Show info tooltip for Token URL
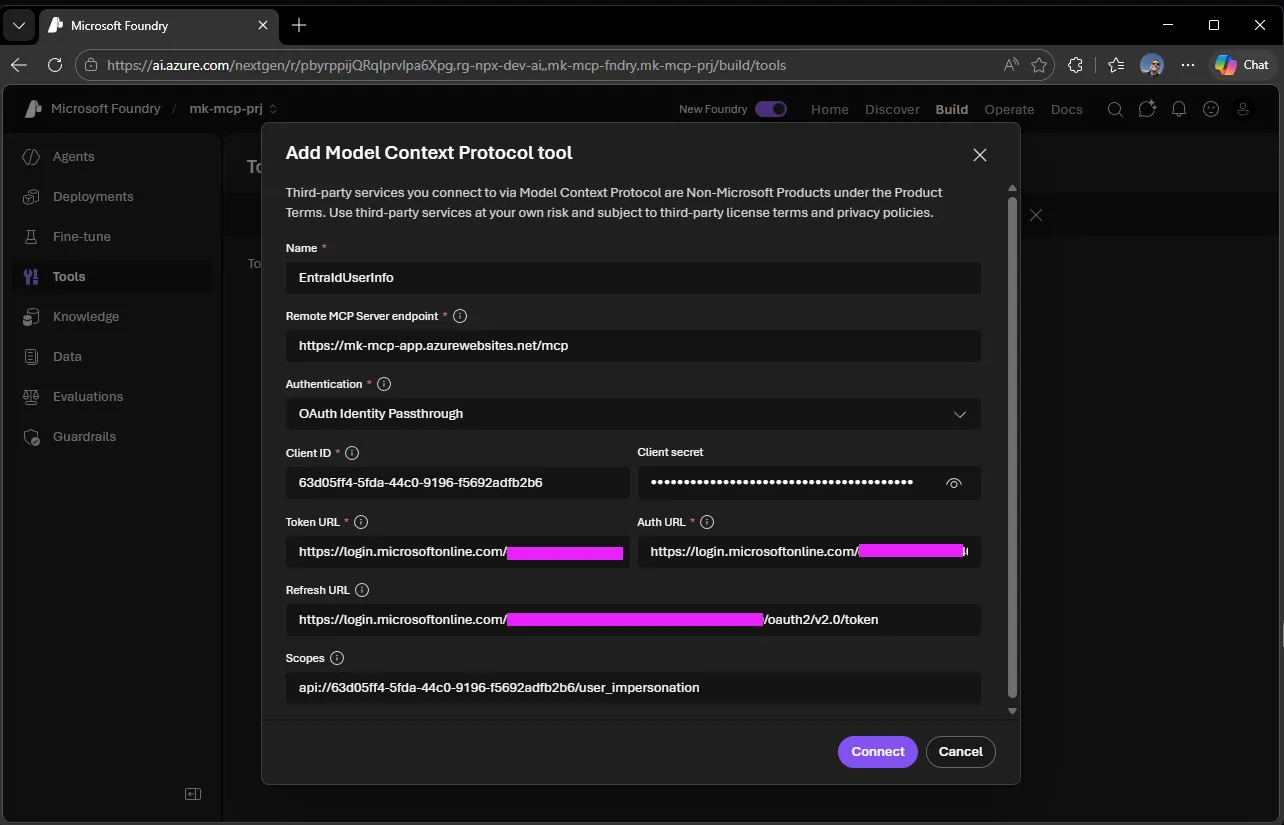Screen dimensions: 1284x825 pyautogui.click(x=361, y=522)
